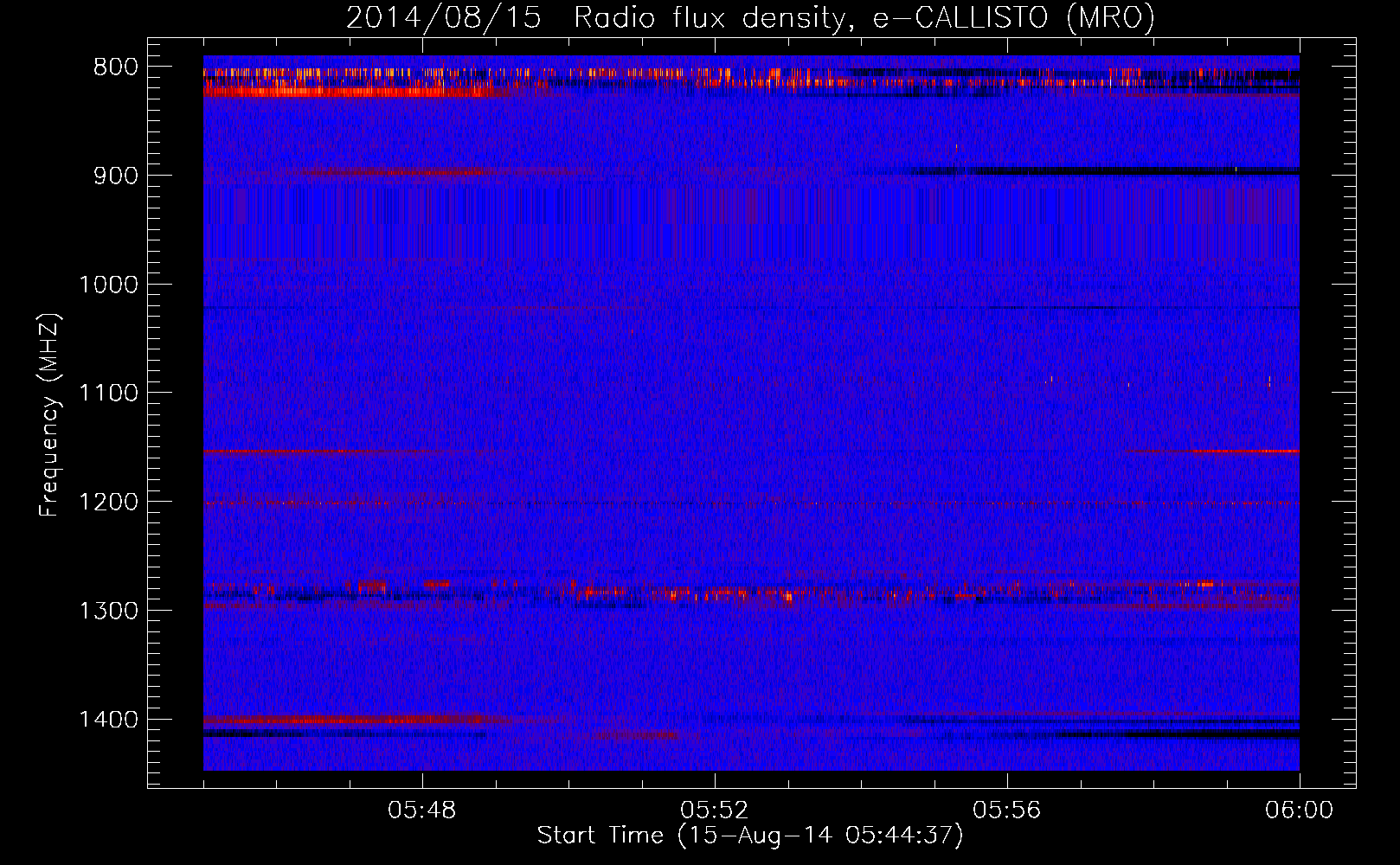
Task: Click the '06:00' time axis label
Action: pos(1300,811)
